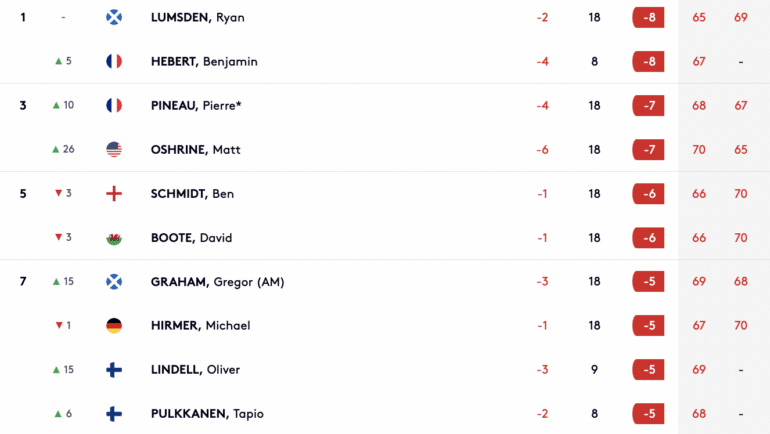Viewport: 770px width, 434px height.
Task: Click Oshrine's round two score 65
Action: (x=741, y=149)
